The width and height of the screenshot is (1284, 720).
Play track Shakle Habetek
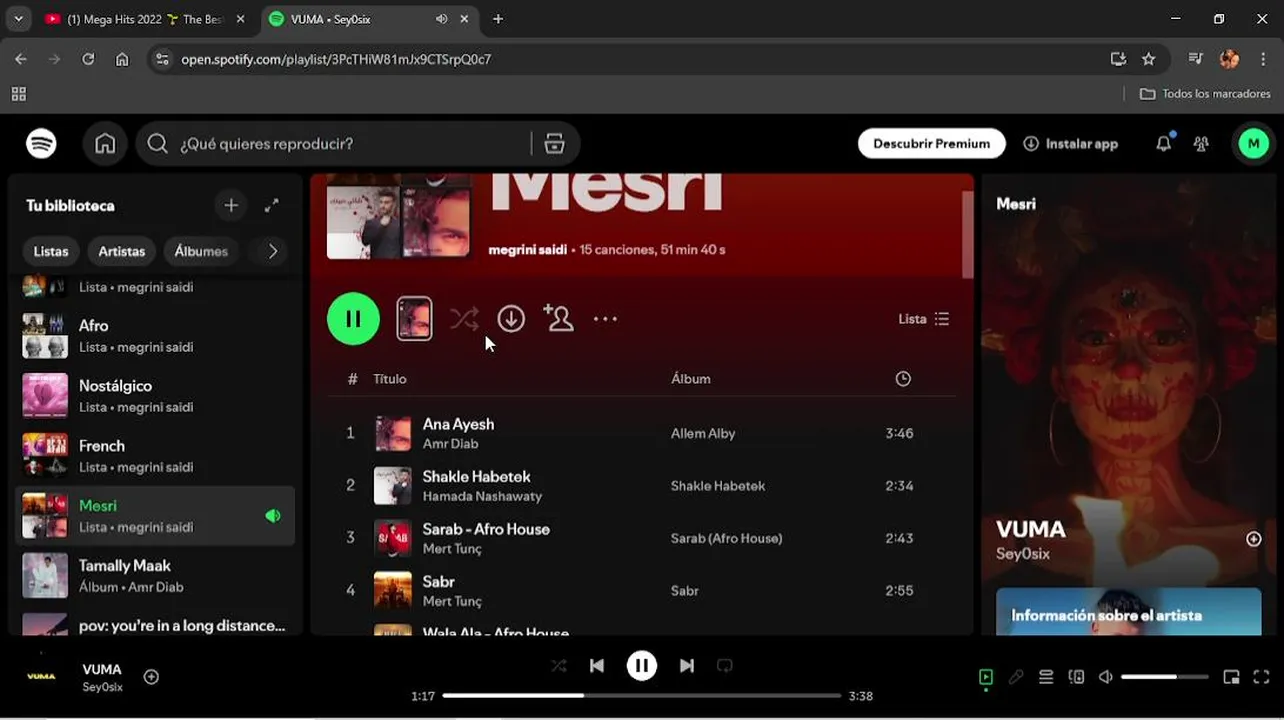point(476,477)
